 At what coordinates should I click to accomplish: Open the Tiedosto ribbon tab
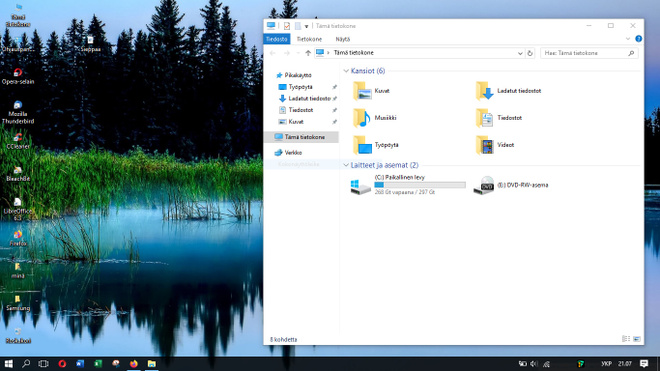point(277,39)
